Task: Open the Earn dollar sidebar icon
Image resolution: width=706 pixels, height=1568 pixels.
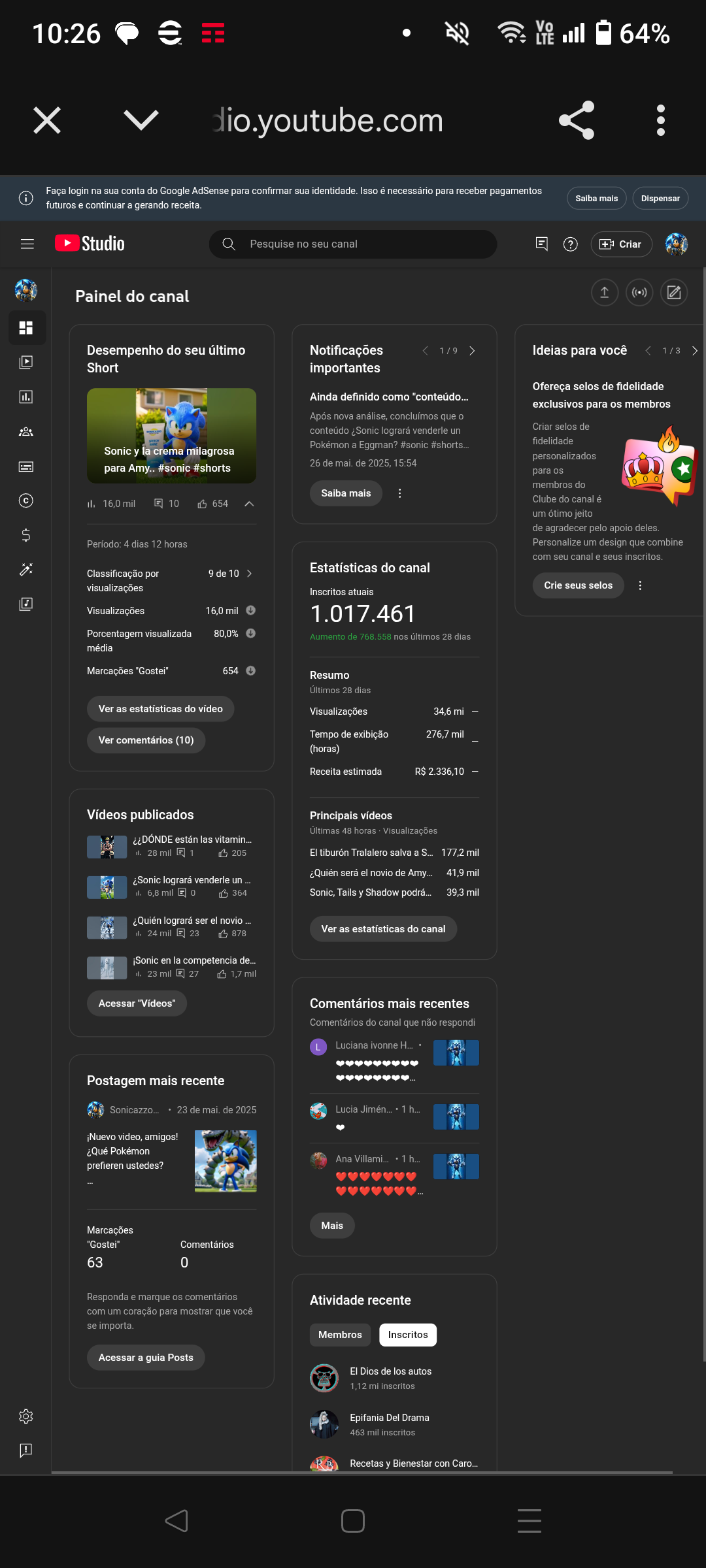Action: 26,535
